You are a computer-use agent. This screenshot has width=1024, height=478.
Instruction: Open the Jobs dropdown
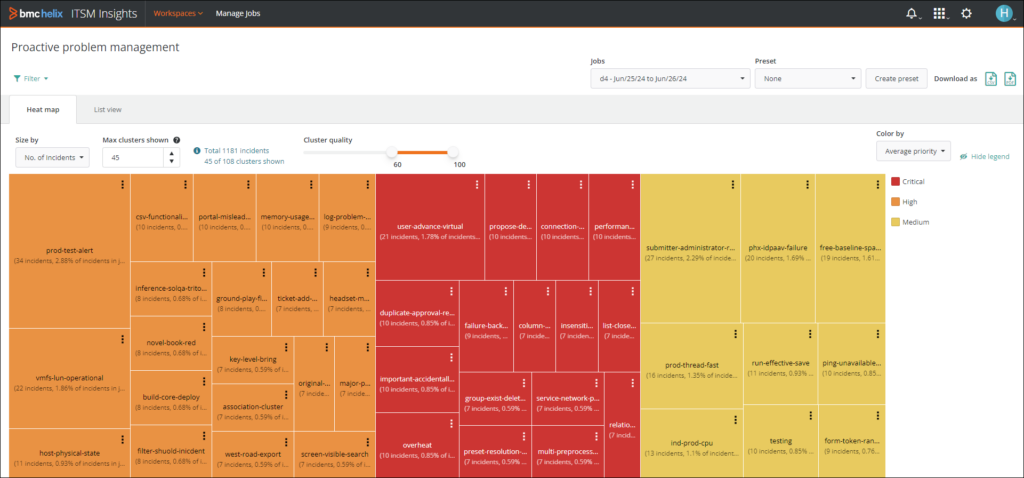tap(669, 78)
